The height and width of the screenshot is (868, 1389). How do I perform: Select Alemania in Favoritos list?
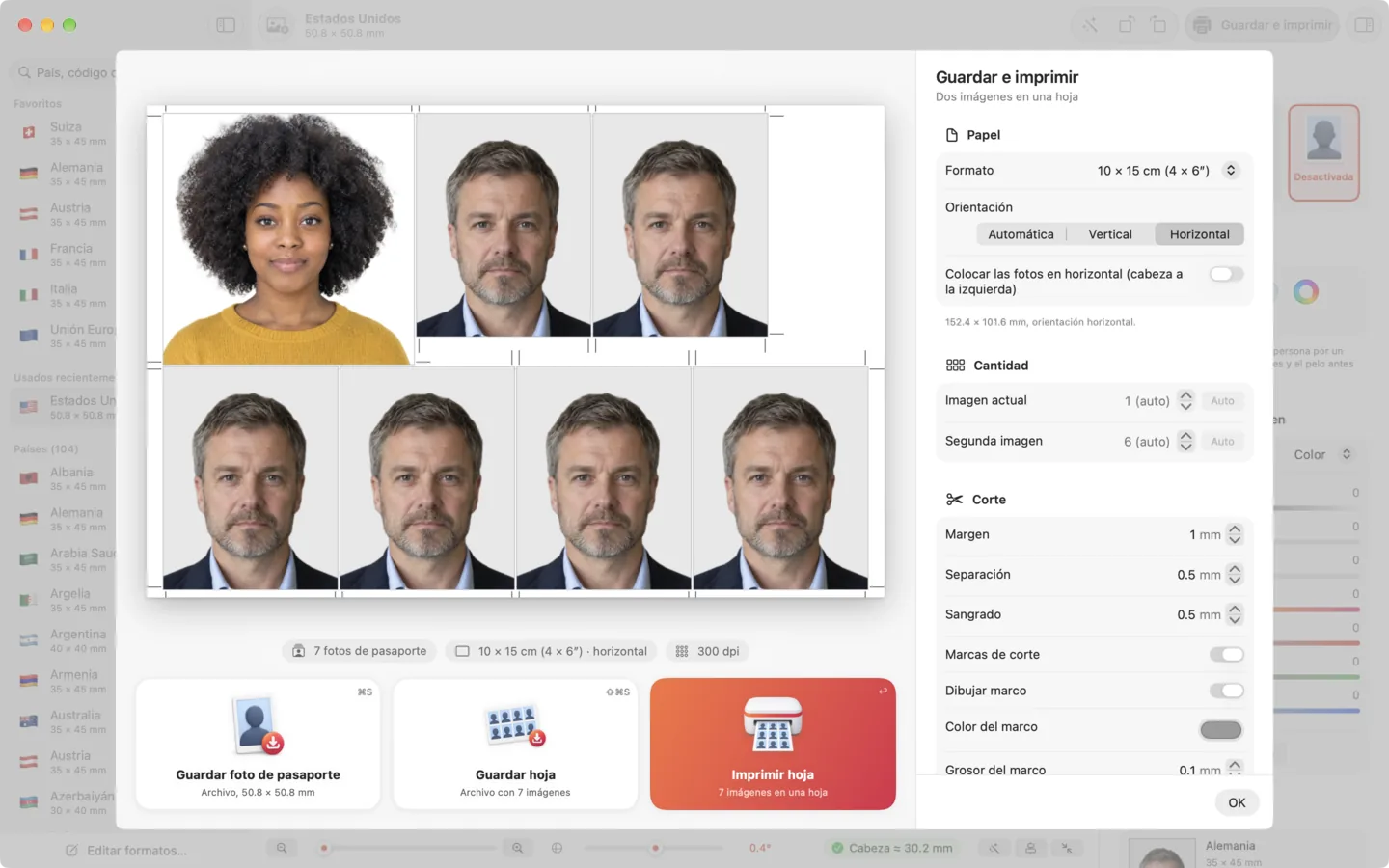coord(64,174)
